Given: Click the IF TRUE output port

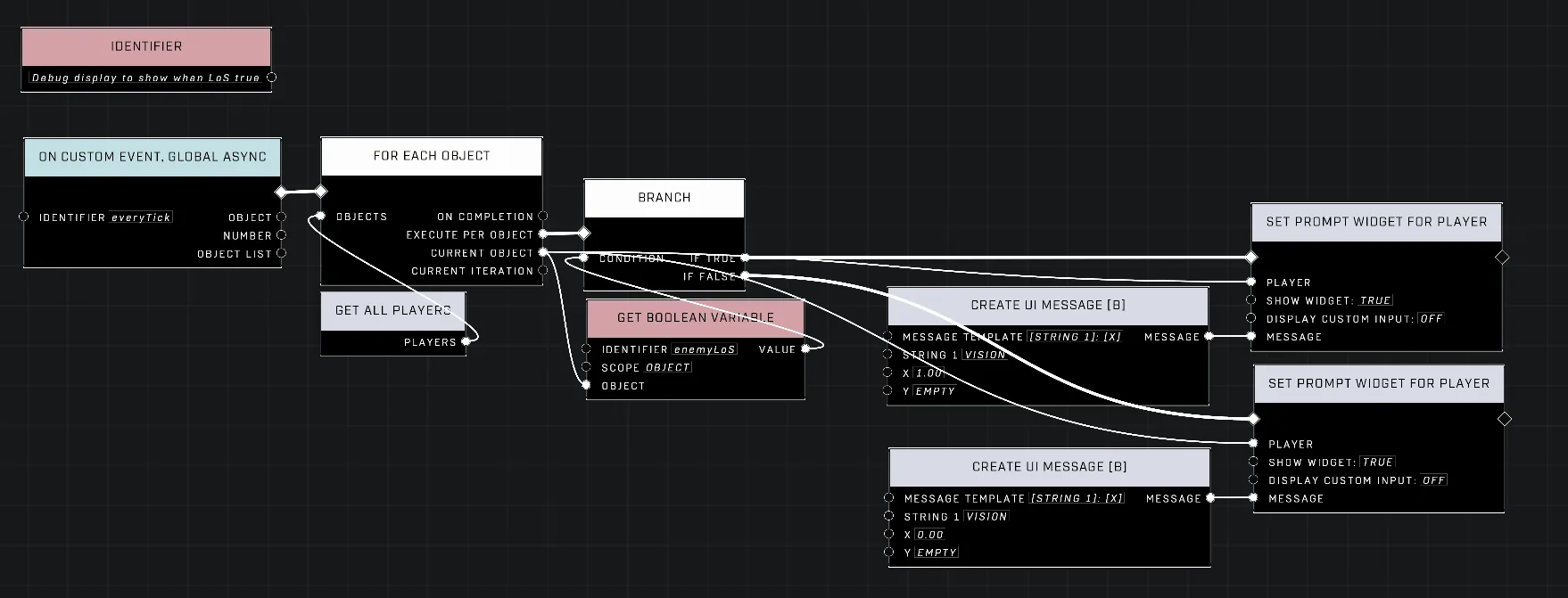Looking at the screenshot, I should click(745, 258).
